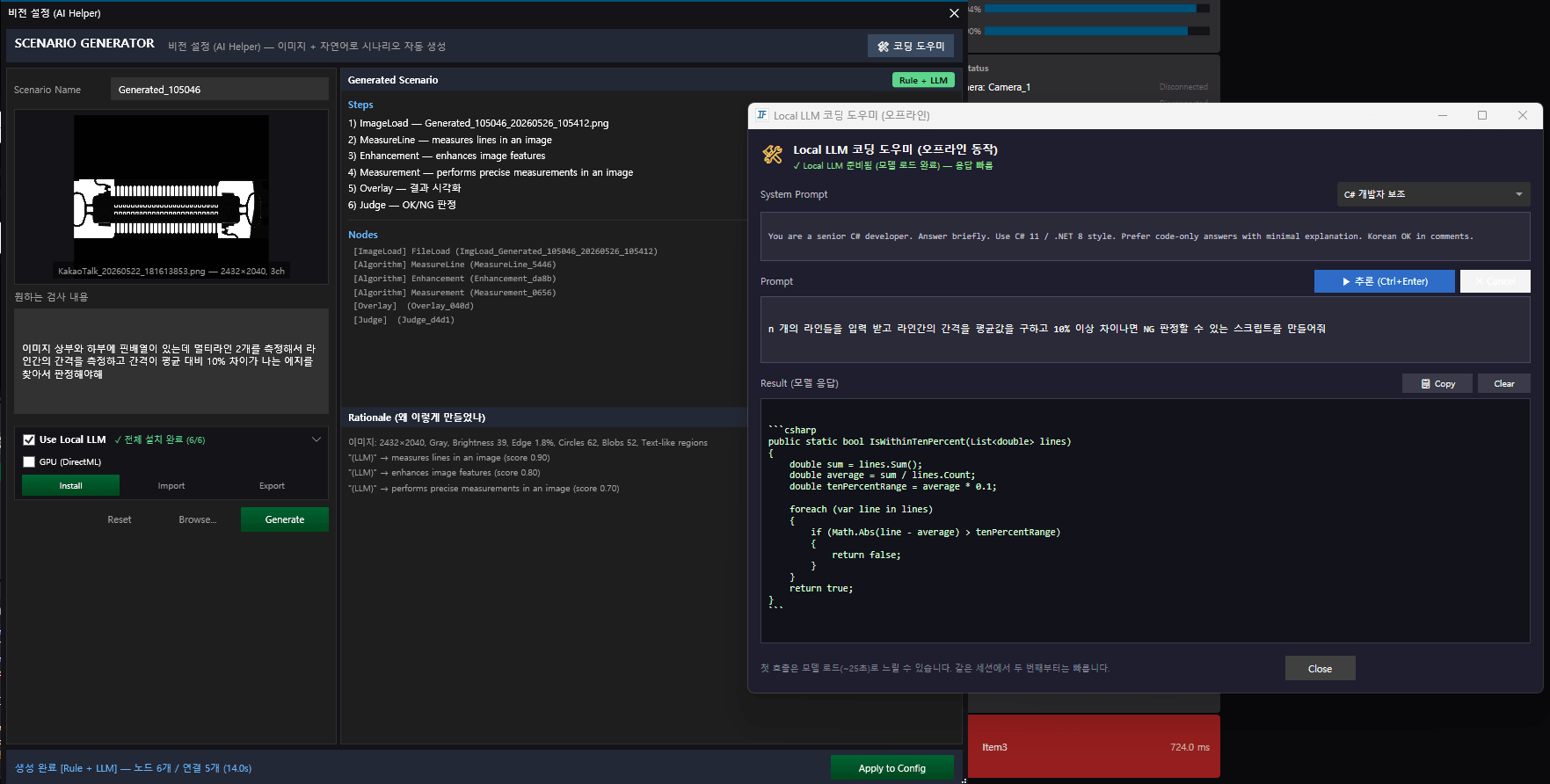
Task: Click the Rule + LLM green badge
Action: (x=923, y=80)
